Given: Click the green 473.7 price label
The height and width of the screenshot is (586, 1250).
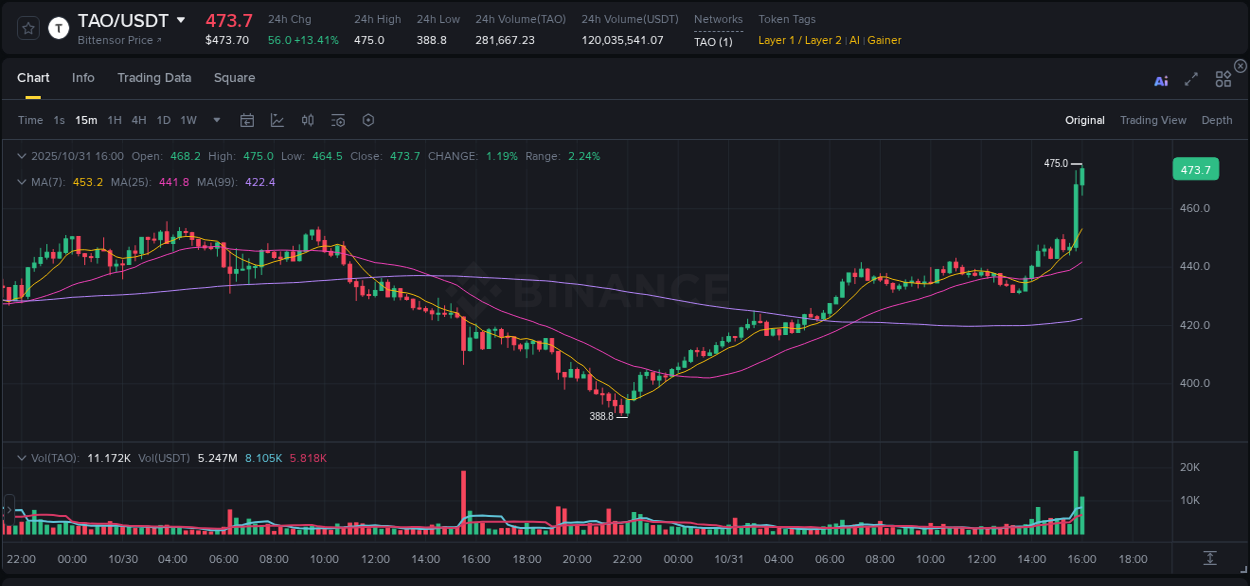Looking at the screenshot, I should tap(1196, 169).
